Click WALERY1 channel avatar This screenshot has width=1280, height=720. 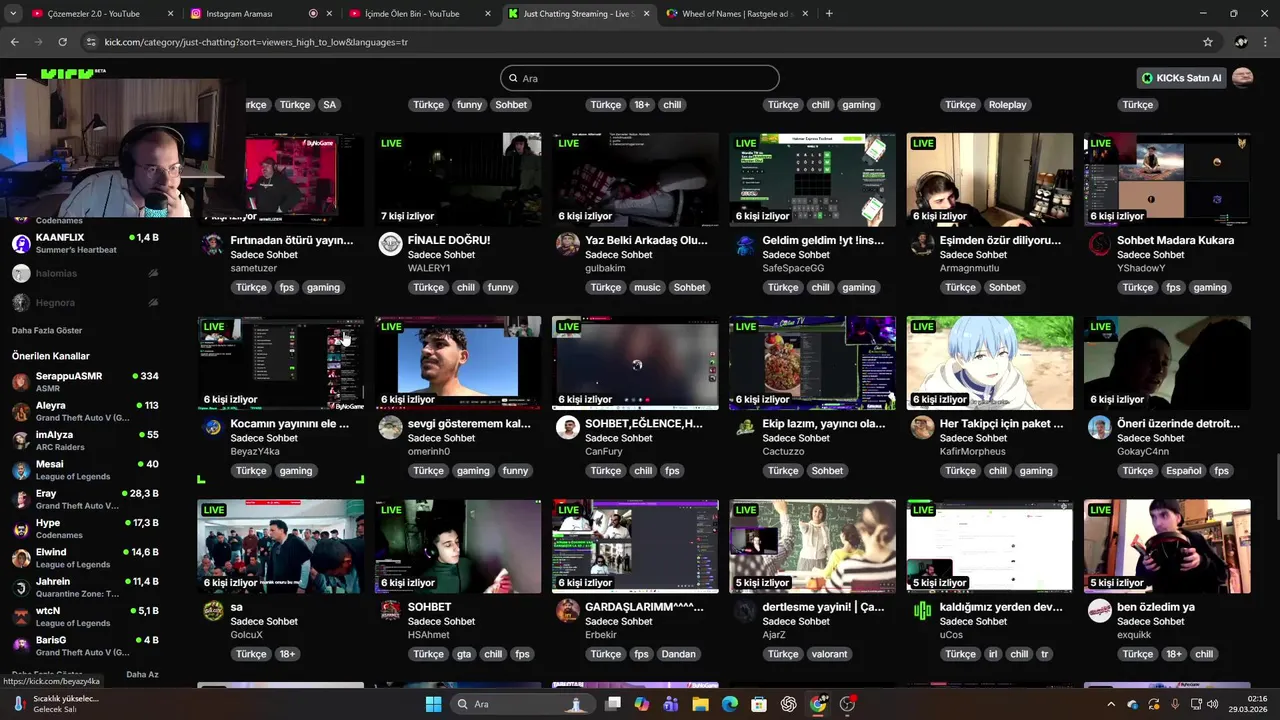390,245
